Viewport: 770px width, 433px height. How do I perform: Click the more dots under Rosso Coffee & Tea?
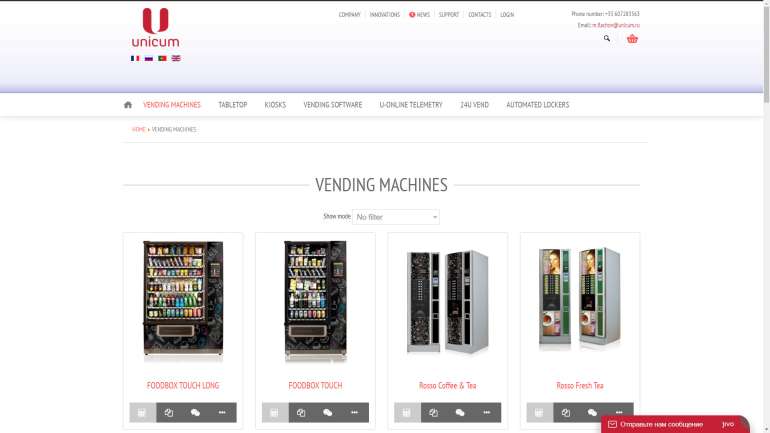tap(487, 412)
